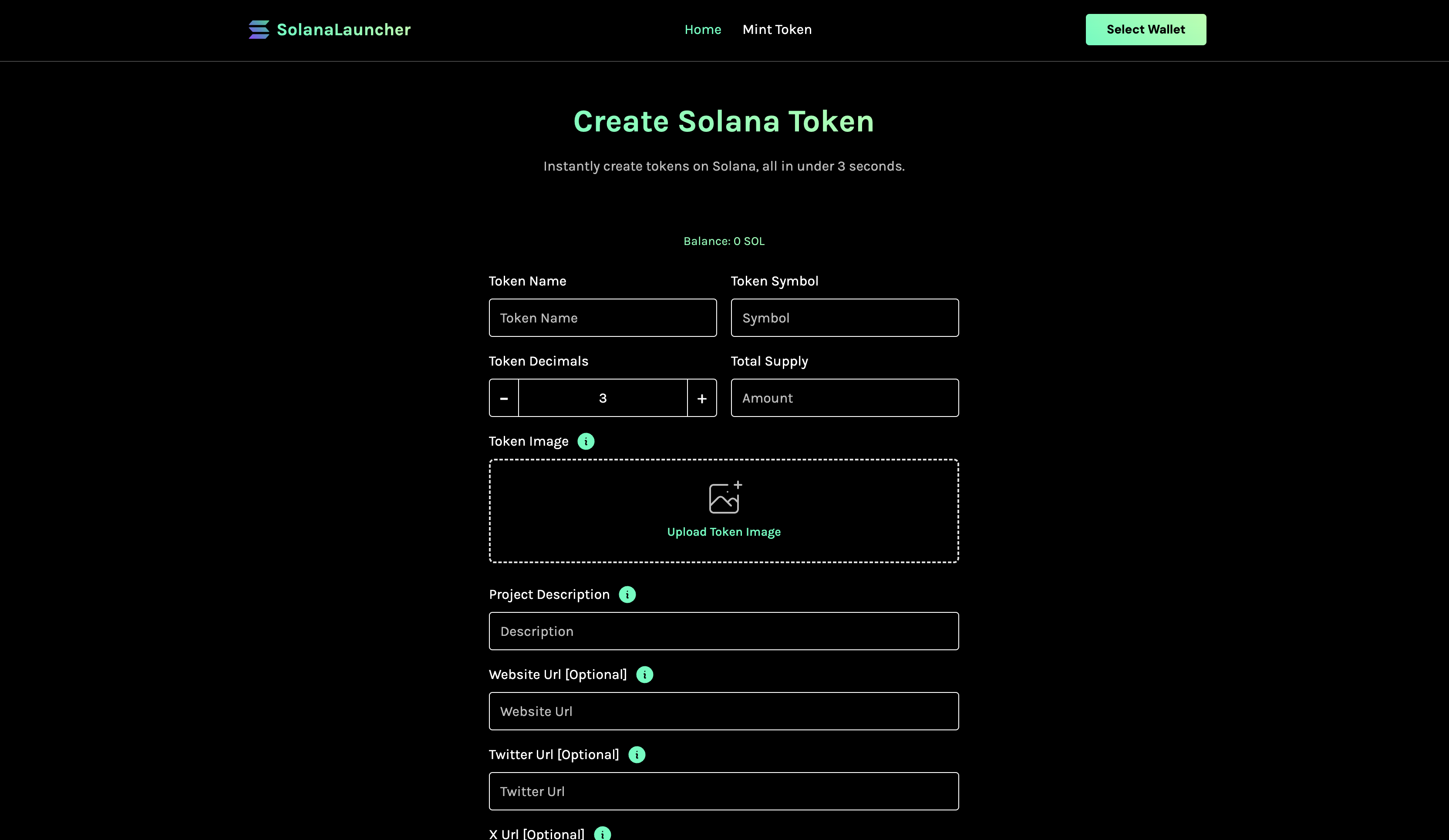Click the Upload Token Image text
Viewport: 1449px width, 840px height.
pos(724,532)
